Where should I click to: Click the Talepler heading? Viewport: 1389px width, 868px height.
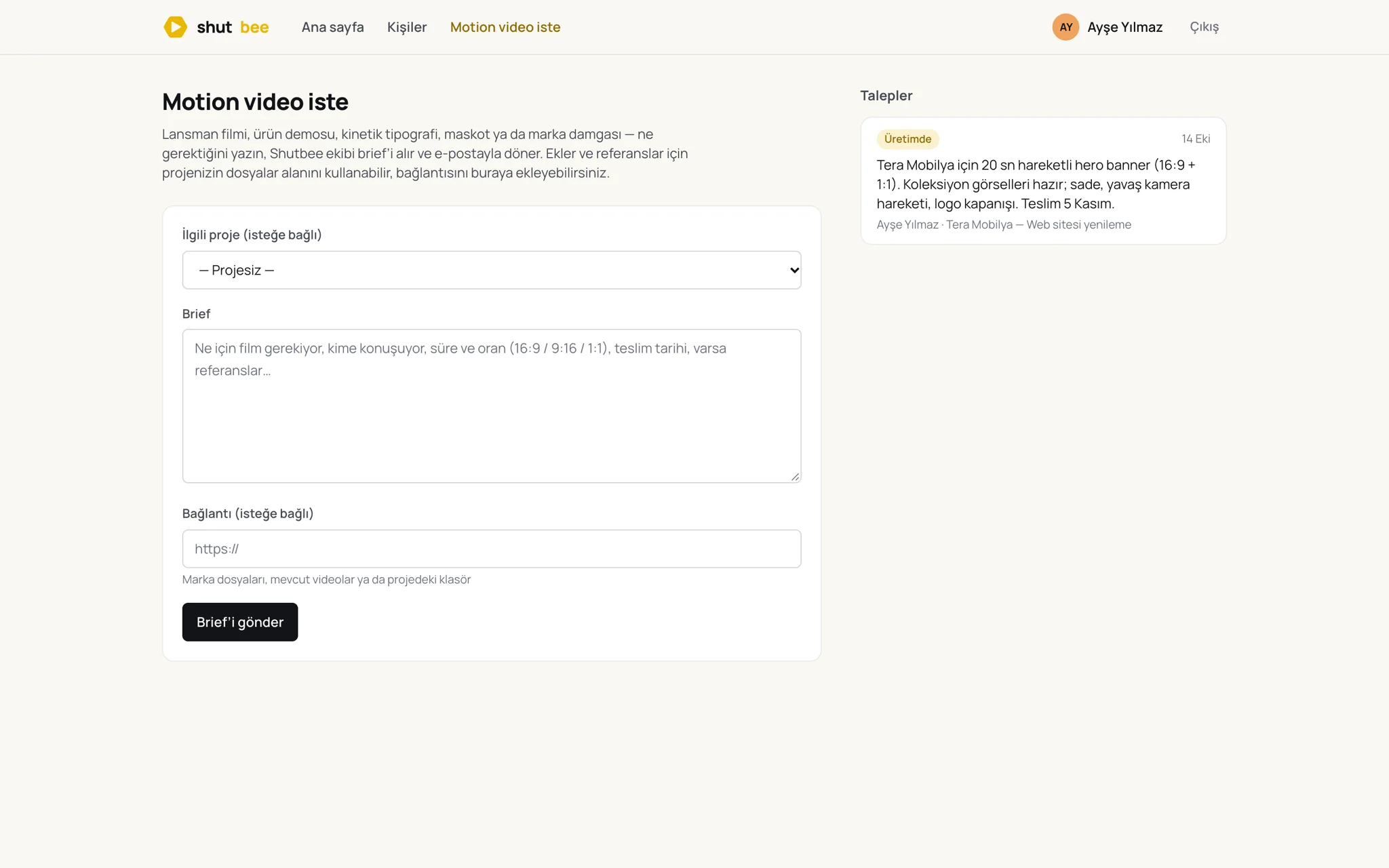(x=886, y=96)
